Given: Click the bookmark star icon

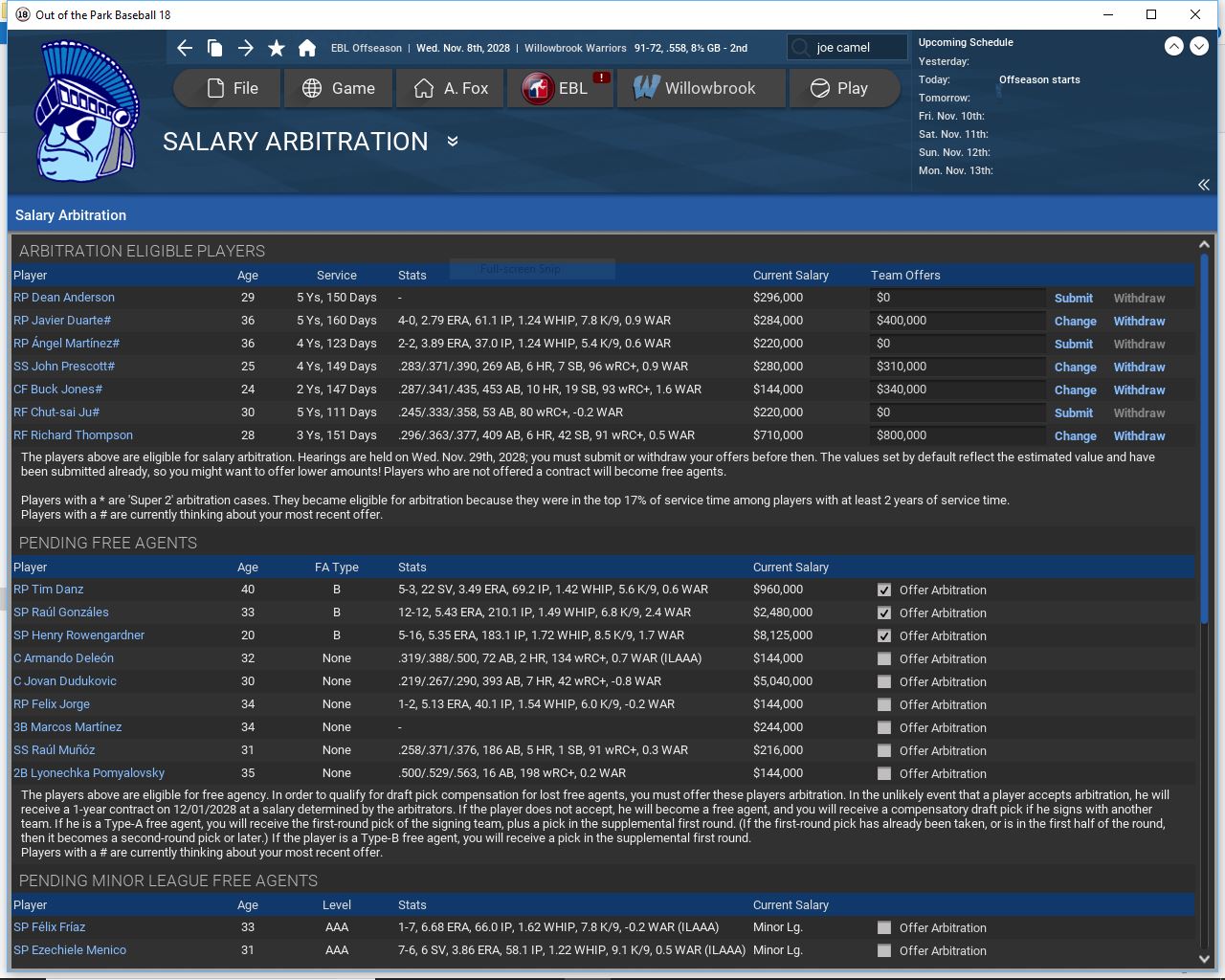Looking at the screenshot, I should click(277, 48).
